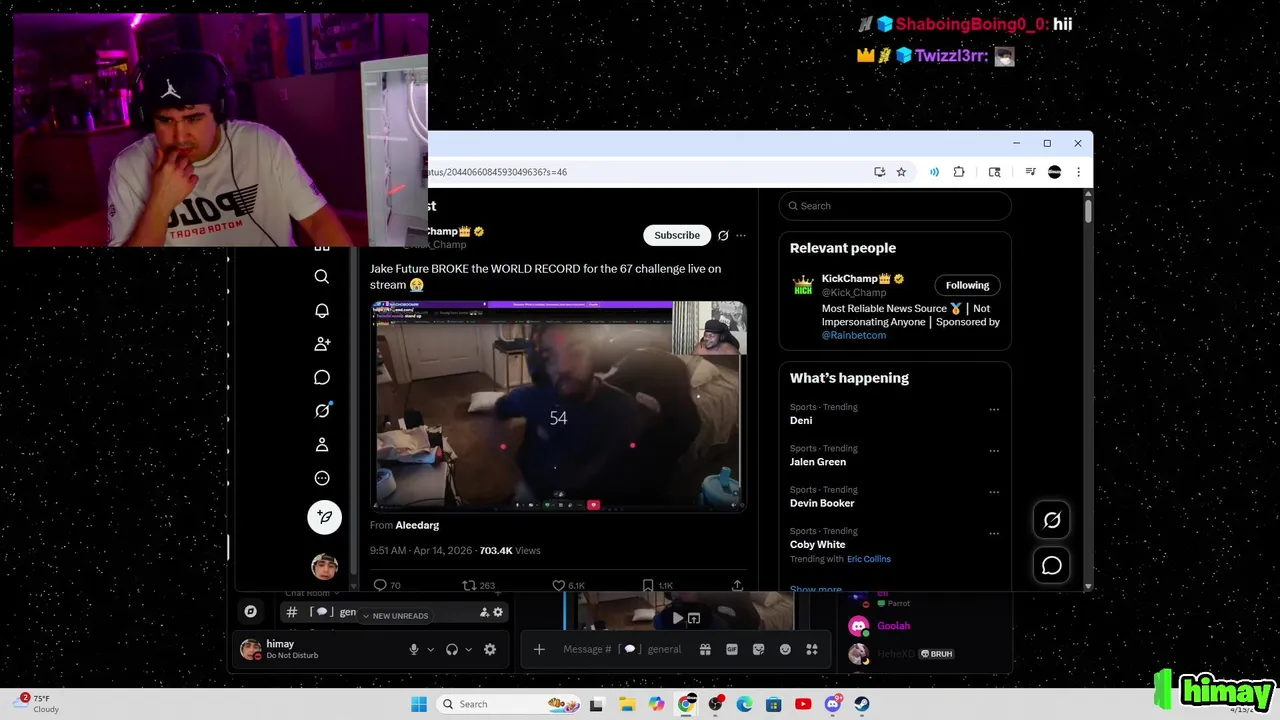Image resolution: width=1280 pixels, height=720 pixels.
Task: Click Discord NEW UNREADS pill
Action: pos(394,616)
